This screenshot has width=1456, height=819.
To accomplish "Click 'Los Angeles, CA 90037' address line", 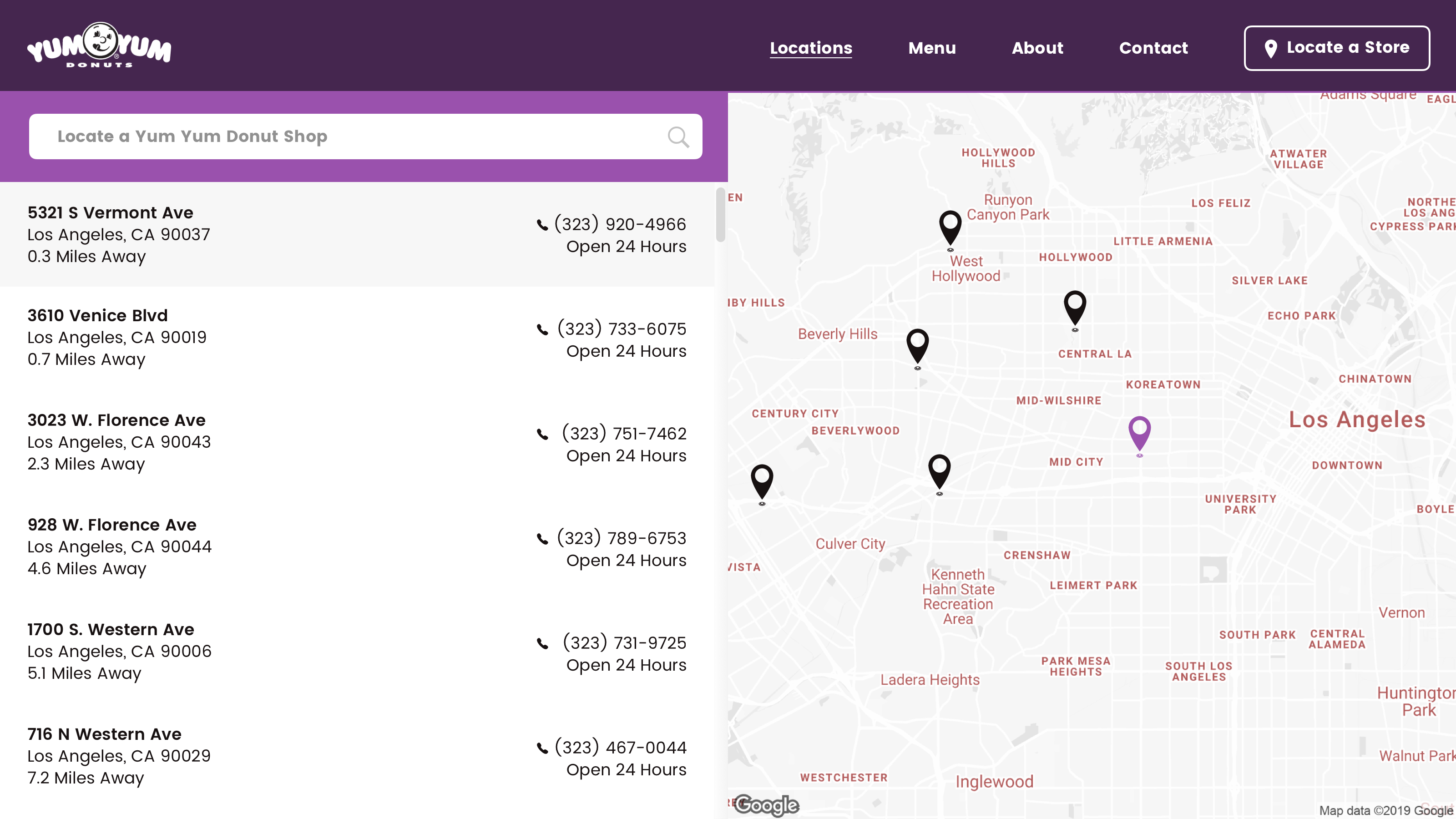I will pyautogui.click(x=119, y=235).
